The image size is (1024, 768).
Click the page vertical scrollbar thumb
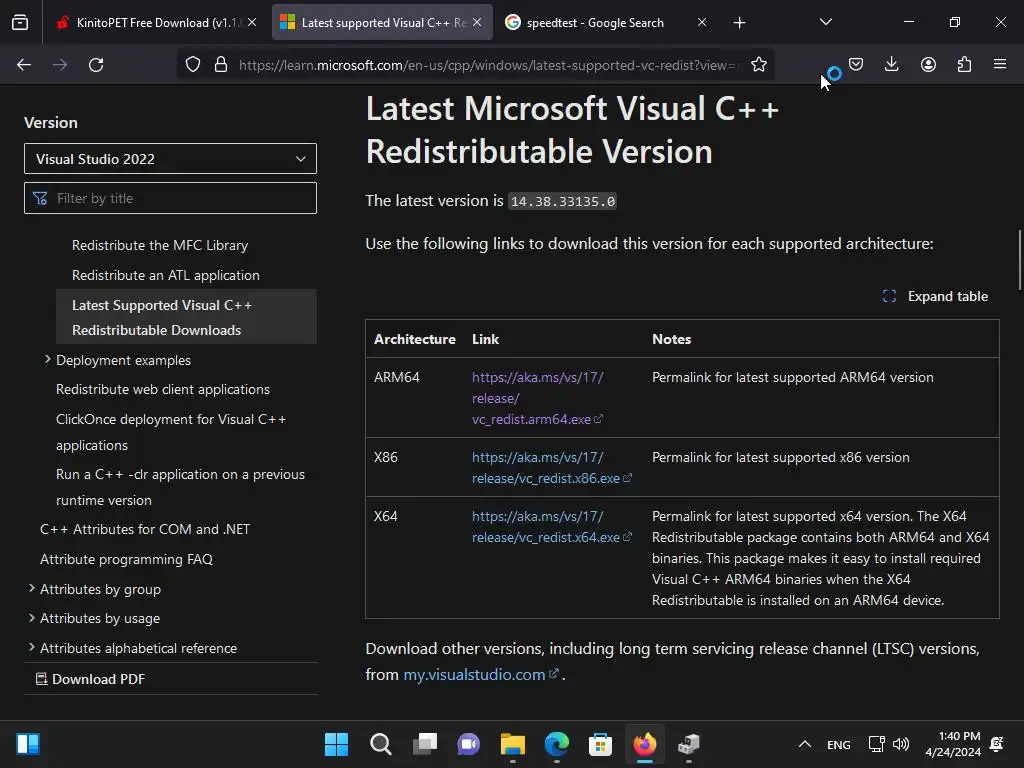(x=1020, y=260)
